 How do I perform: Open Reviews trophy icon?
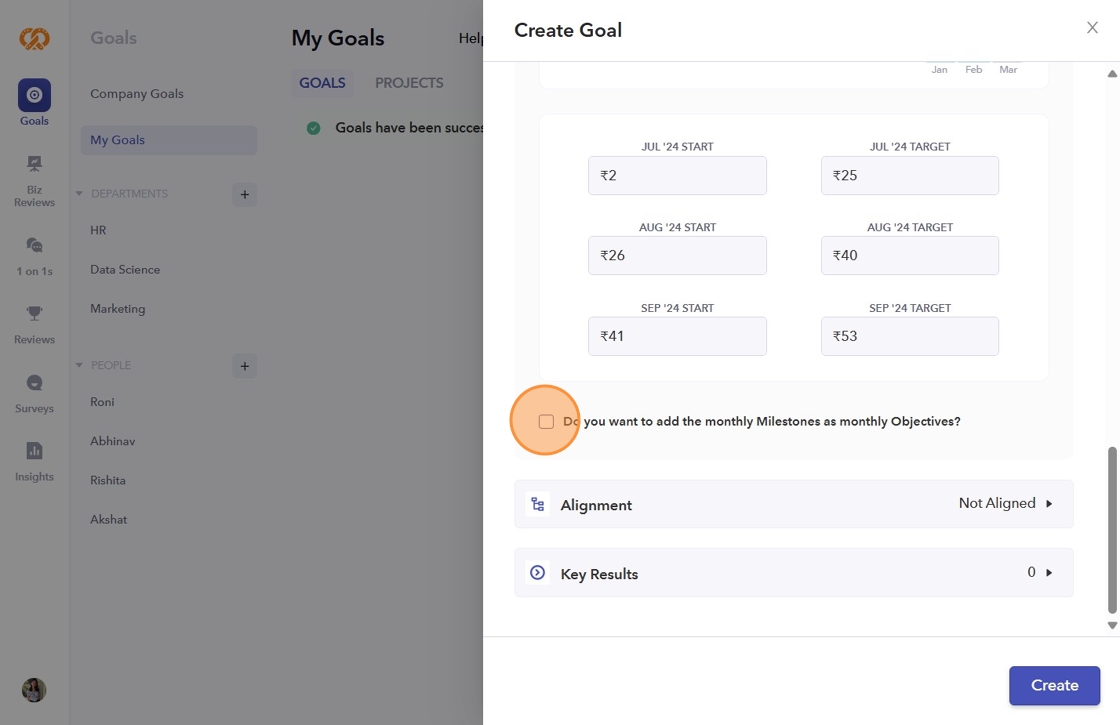(x=34, y=314)
